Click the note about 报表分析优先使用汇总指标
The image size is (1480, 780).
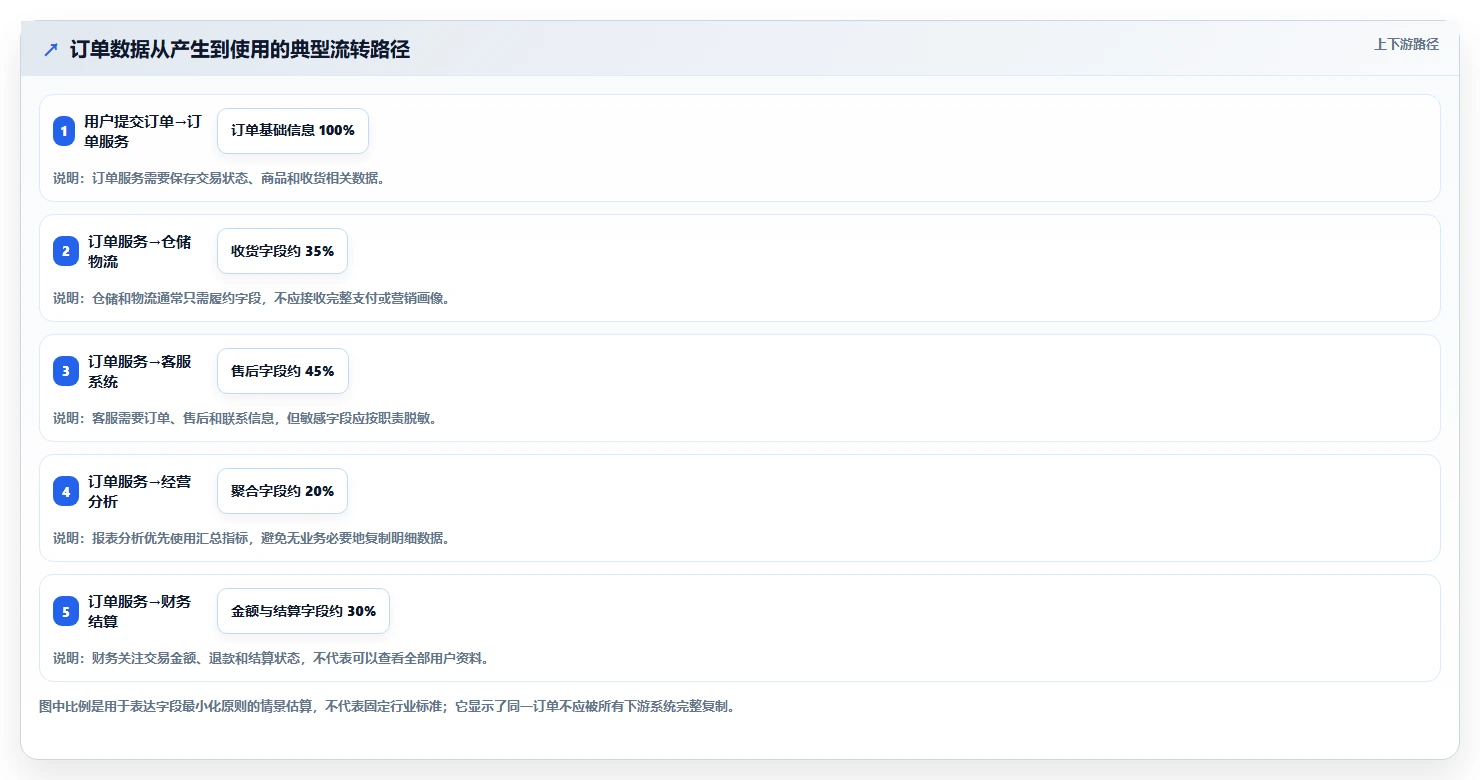252,538
